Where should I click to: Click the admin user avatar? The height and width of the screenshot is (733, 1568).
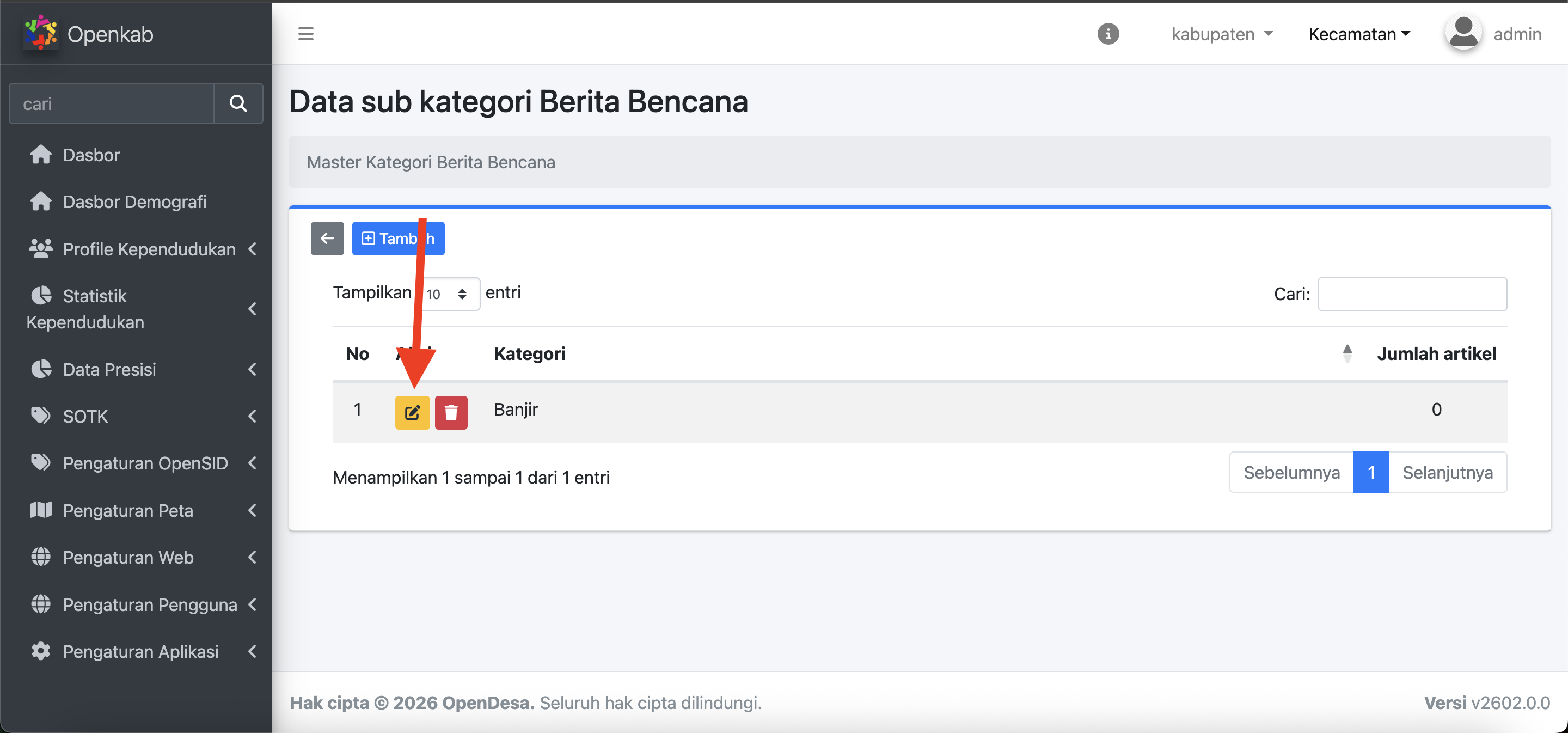(x=1463, y=33)
